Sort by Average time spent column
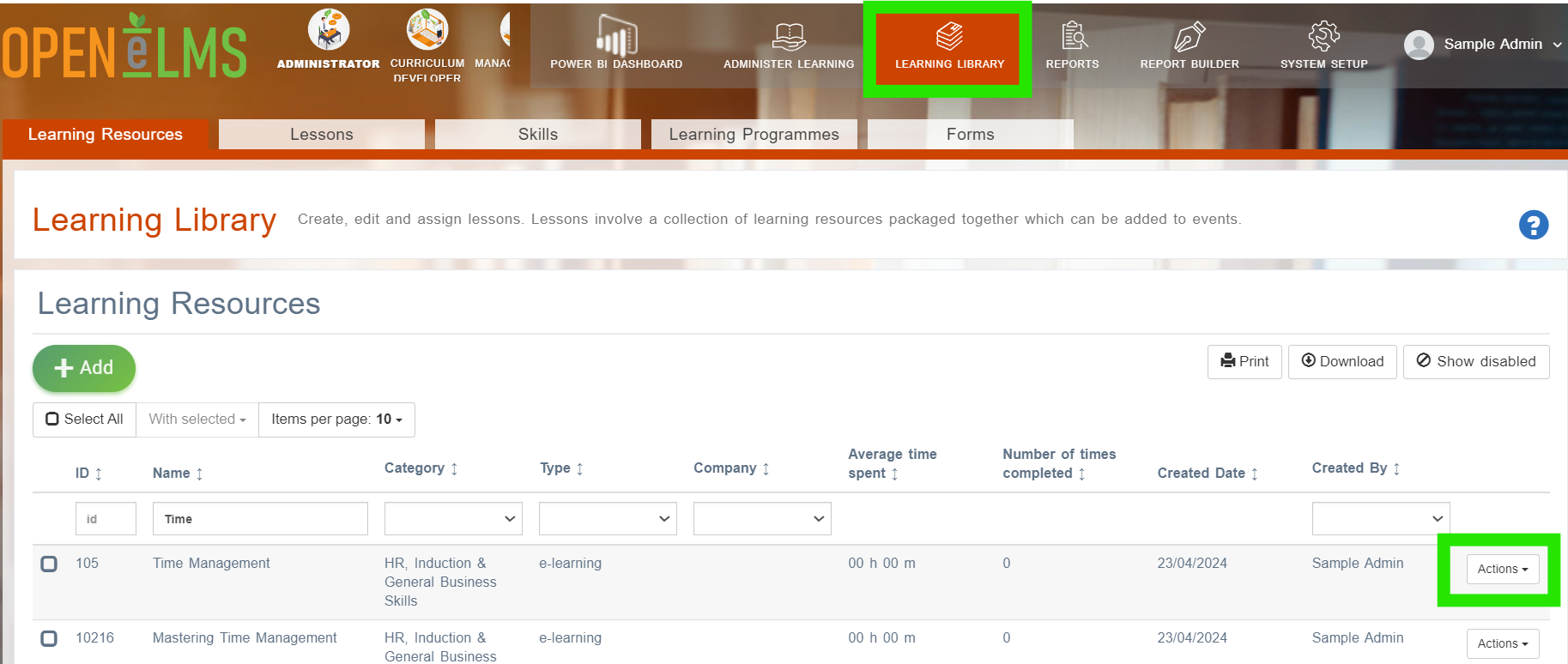The height and width of the screenshot is (664, 1568). pyautogui.click(x=893, y=463)
